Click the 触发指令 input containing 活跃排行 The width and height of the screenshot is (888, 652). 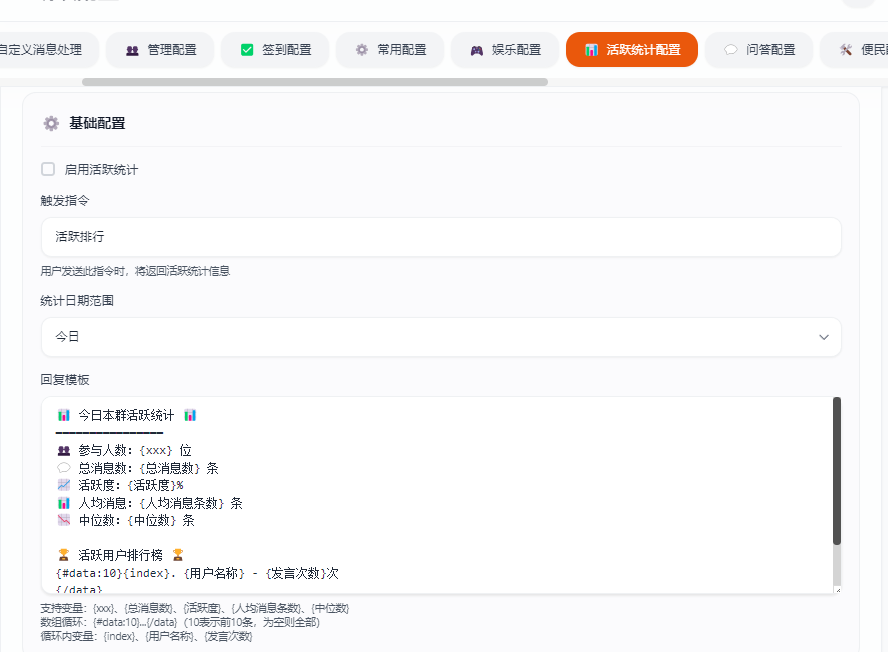pyautogui.click(x=440, y=236)
